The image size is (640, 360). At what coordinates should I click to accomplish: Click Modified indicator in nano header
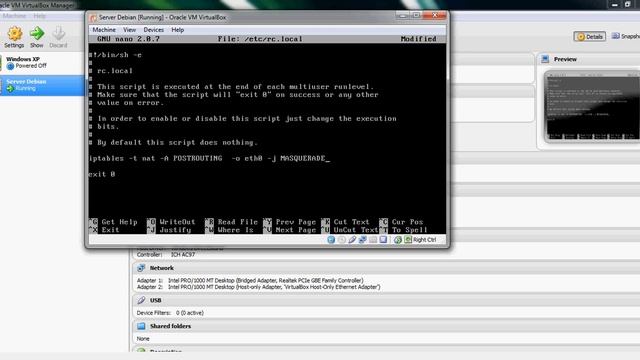418,39
